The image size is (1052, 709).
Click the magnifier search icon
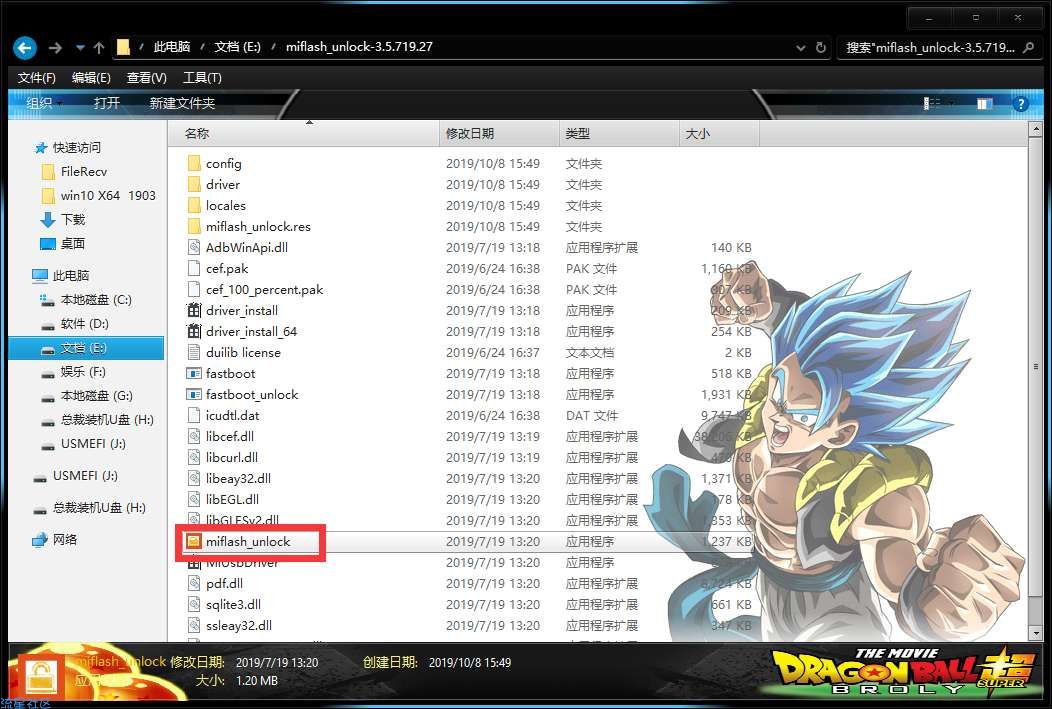point(1029,48)
